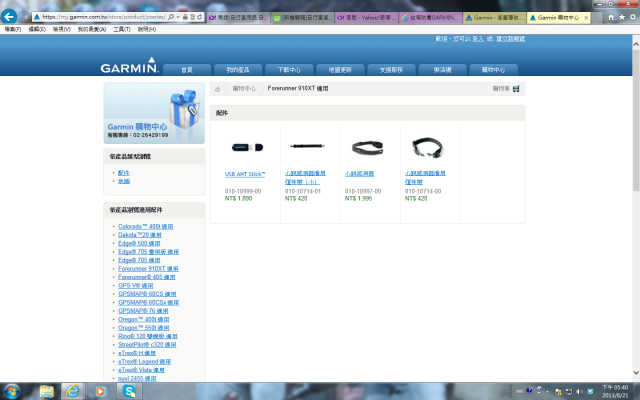
Task: Open the 檔案(F) menu
Action: coord(13,29)
